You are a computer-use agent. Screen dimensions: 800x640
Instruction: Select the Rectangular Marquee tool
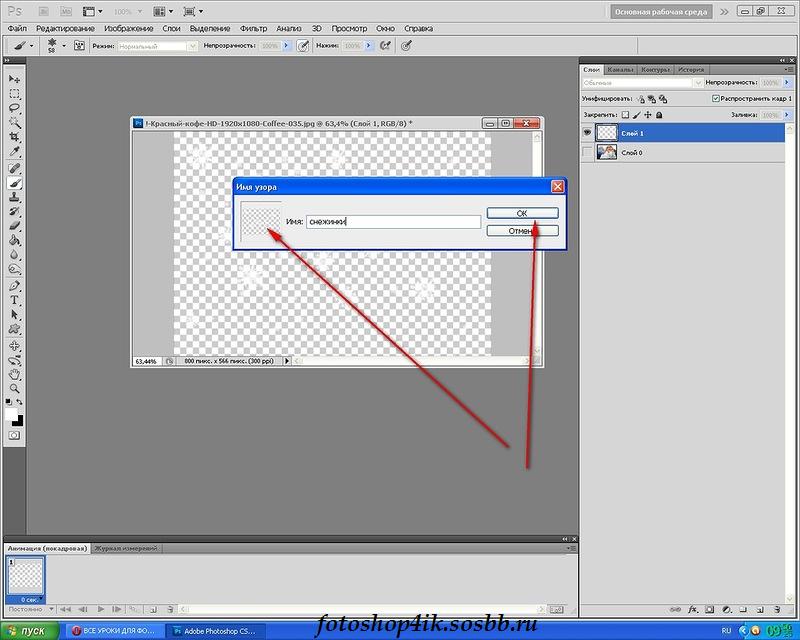[14, 94]
